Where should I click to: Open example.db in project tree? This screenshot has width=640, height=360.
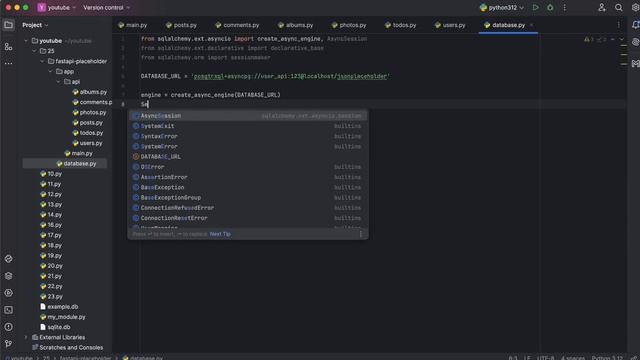tap(59, 307)
